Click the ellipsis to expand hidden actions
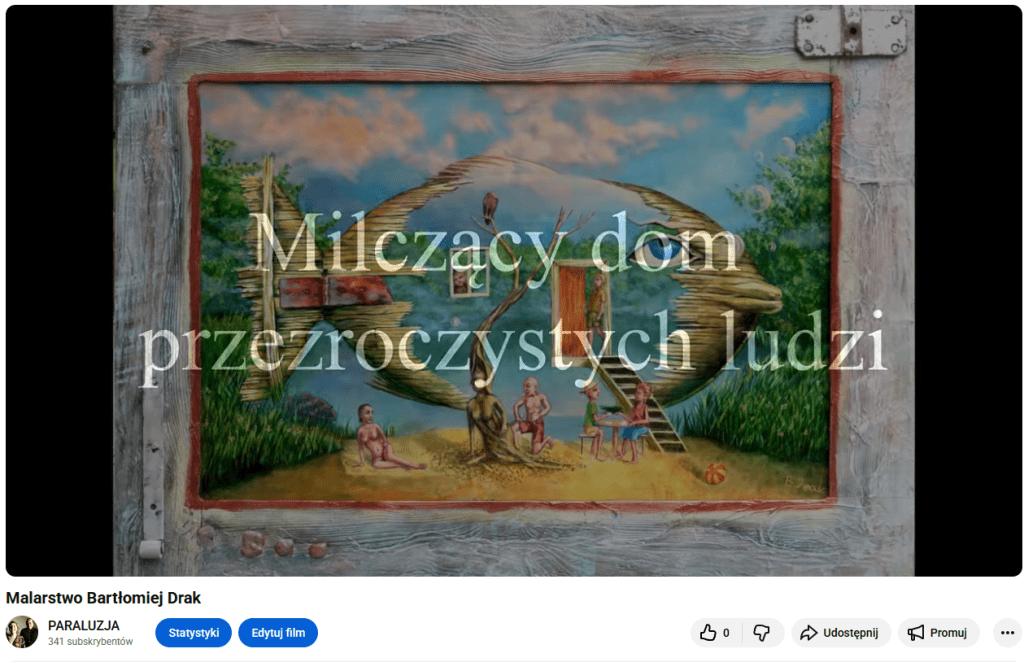 1008,632
